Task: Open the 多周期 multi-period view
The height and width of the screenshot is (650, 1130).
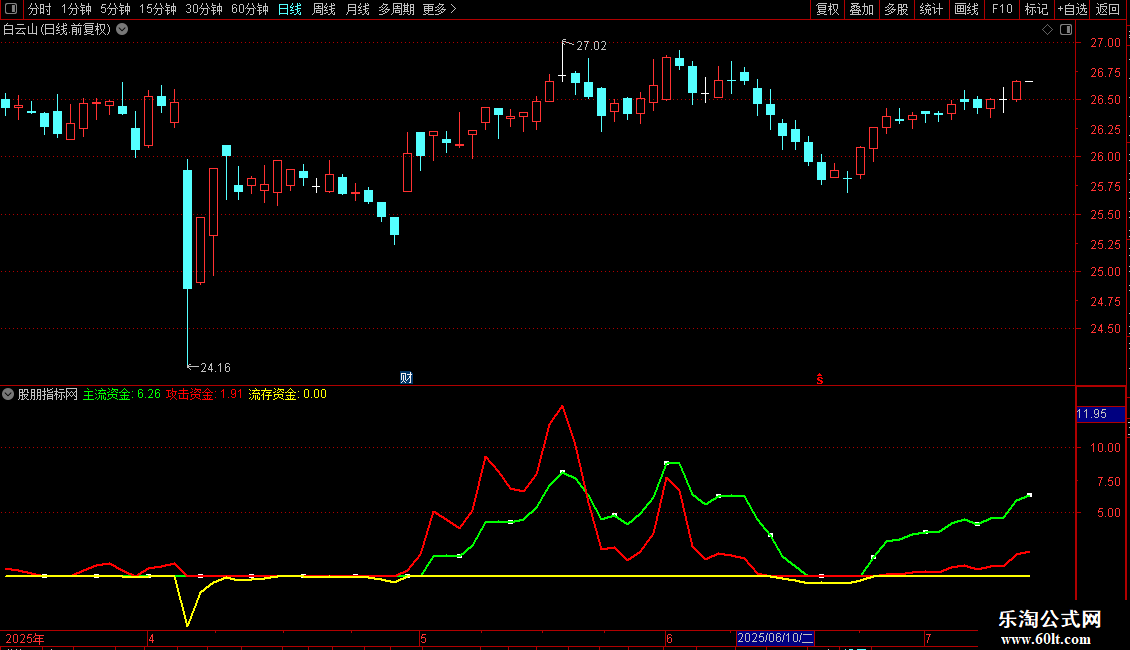Action: click(396, 9)
